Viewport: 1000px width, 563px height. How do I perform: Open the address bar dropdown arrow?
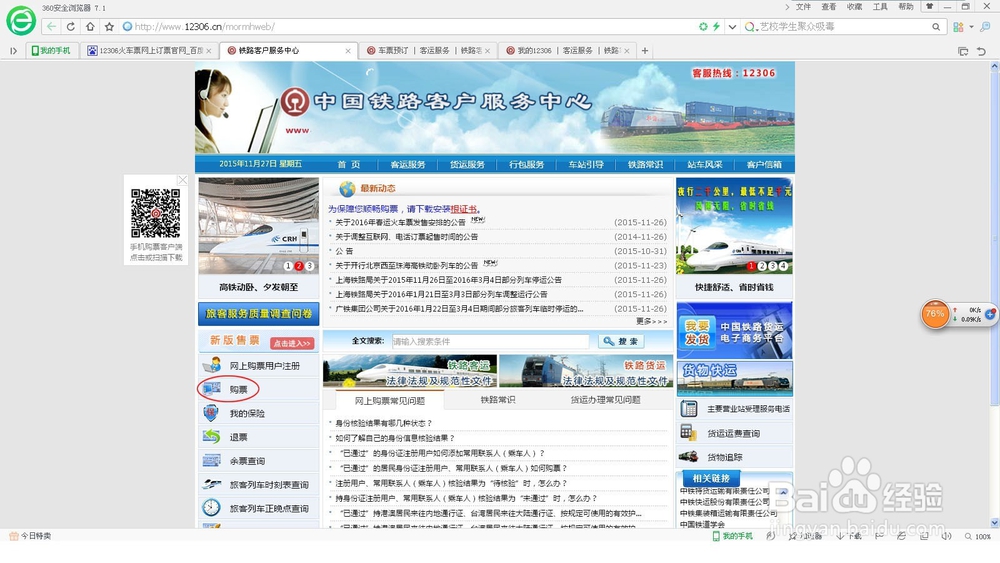(732, 27)
